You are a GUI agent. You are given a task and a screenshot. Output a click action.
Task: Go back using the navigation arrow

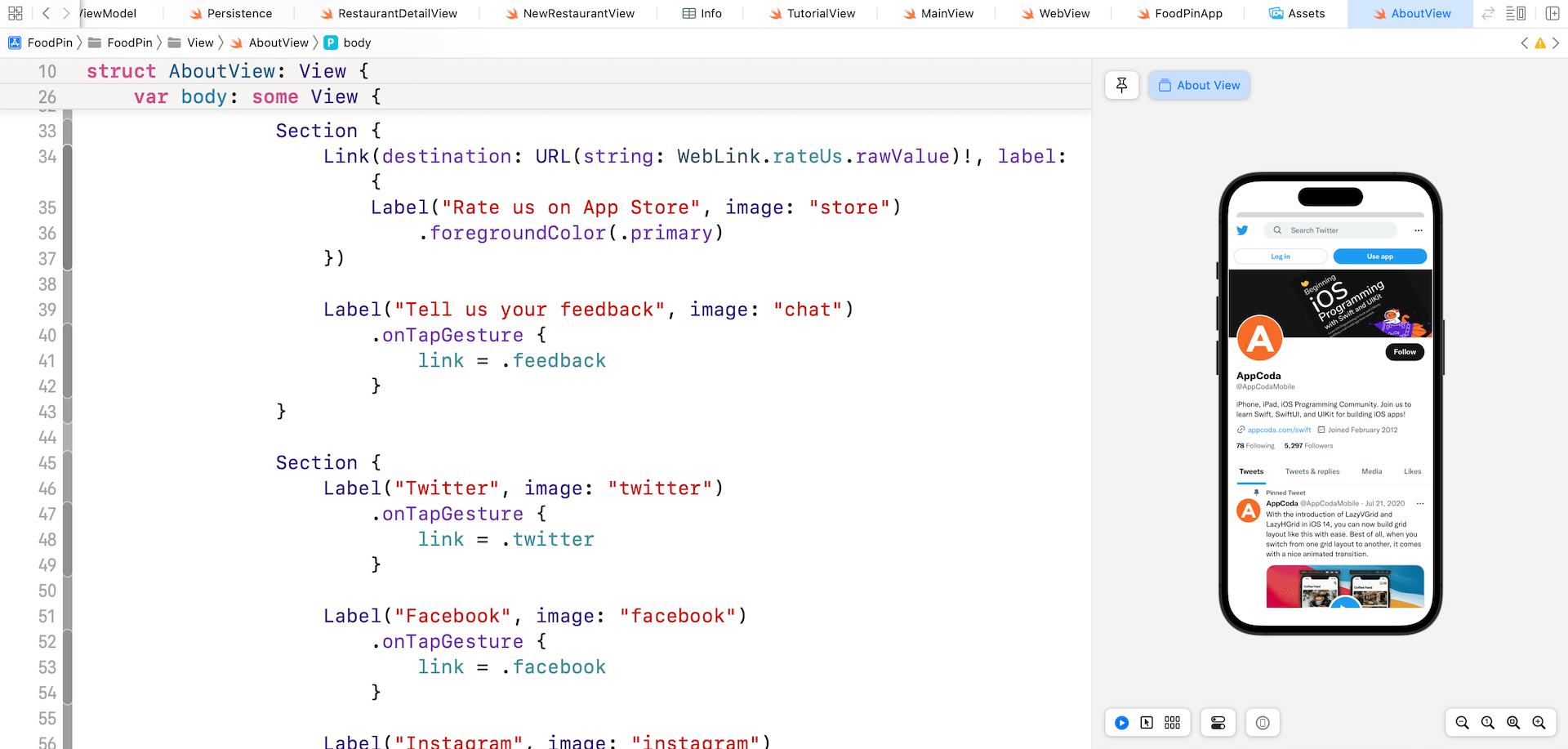pos(45,13)
